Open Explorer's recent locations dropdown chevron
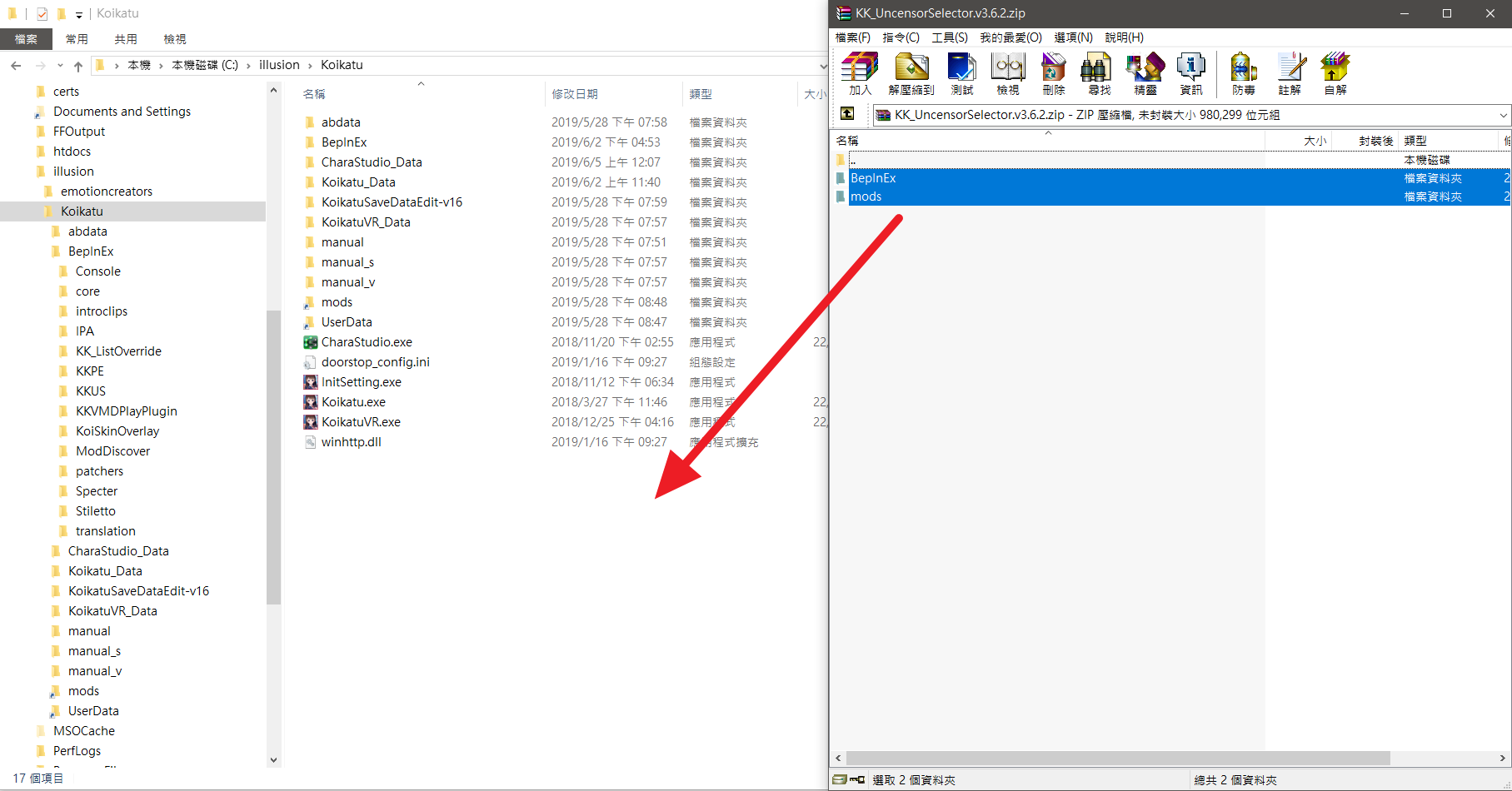Screen dimensions: 1512x791 point(60,65)
